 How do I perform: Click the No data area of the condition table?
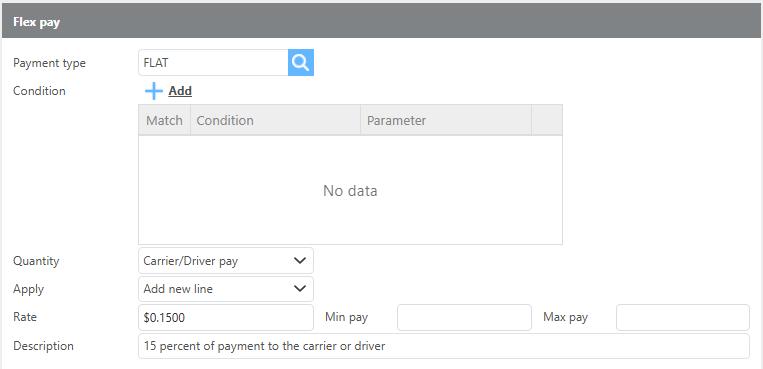[350, 190]
